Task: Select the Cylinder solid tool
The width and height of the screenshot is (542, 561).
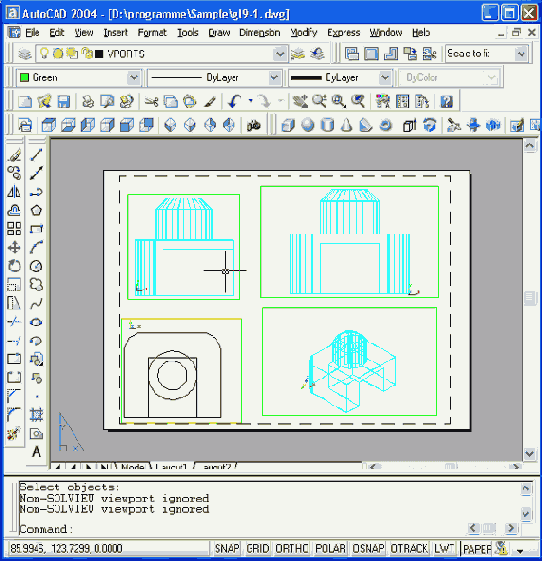Action: (327, 125)
